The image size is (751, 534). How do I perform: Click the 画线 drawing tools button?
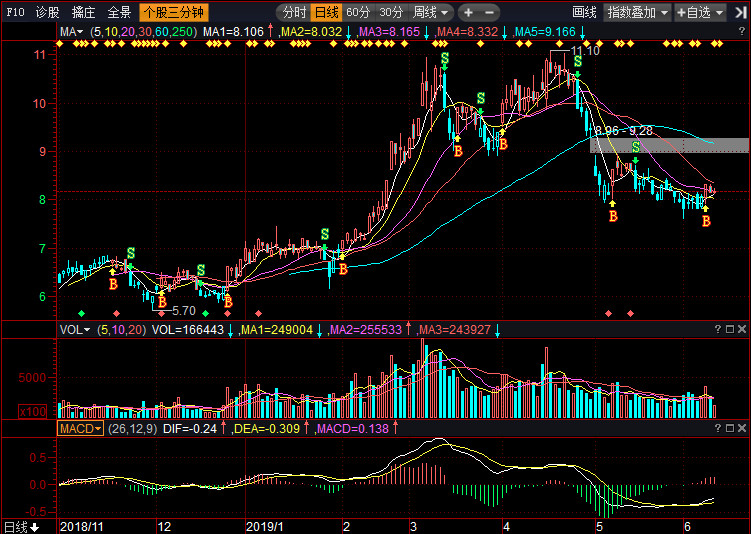tap(584, 13)
